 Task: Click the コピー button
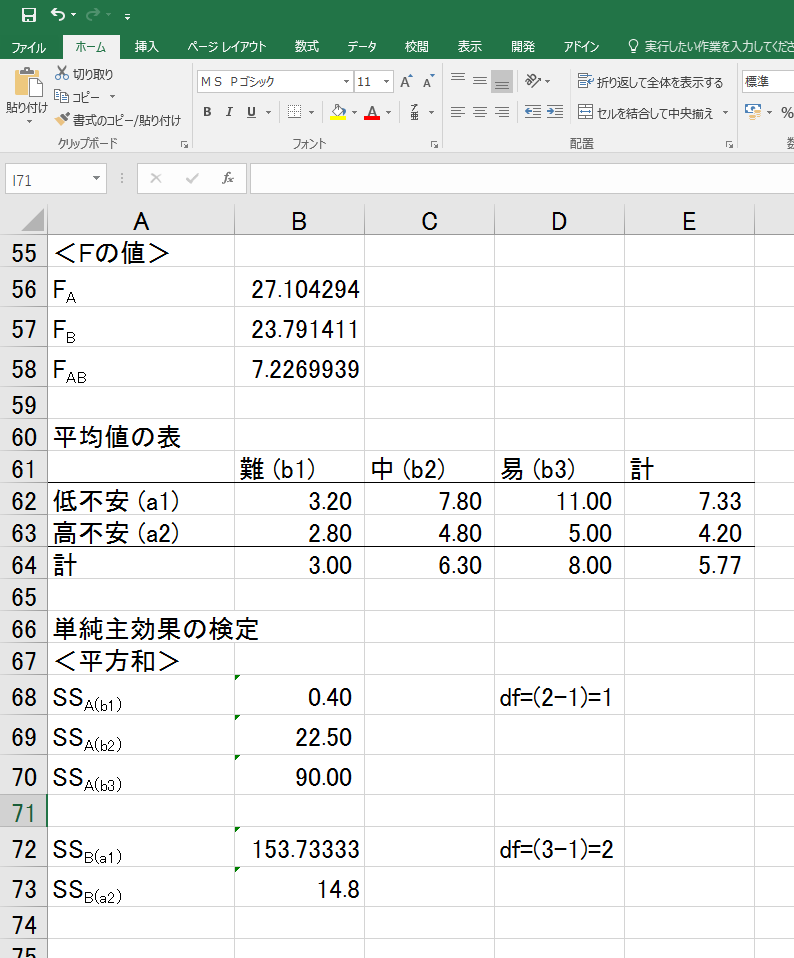[x=77, y=97]
